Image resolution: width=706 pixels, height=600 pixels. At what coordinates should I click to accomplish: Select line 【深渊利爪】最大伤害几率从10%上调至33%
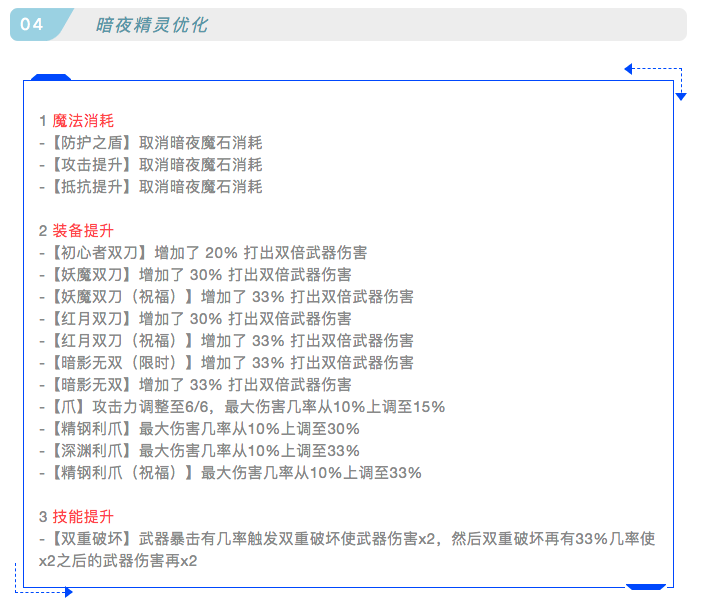199,451
